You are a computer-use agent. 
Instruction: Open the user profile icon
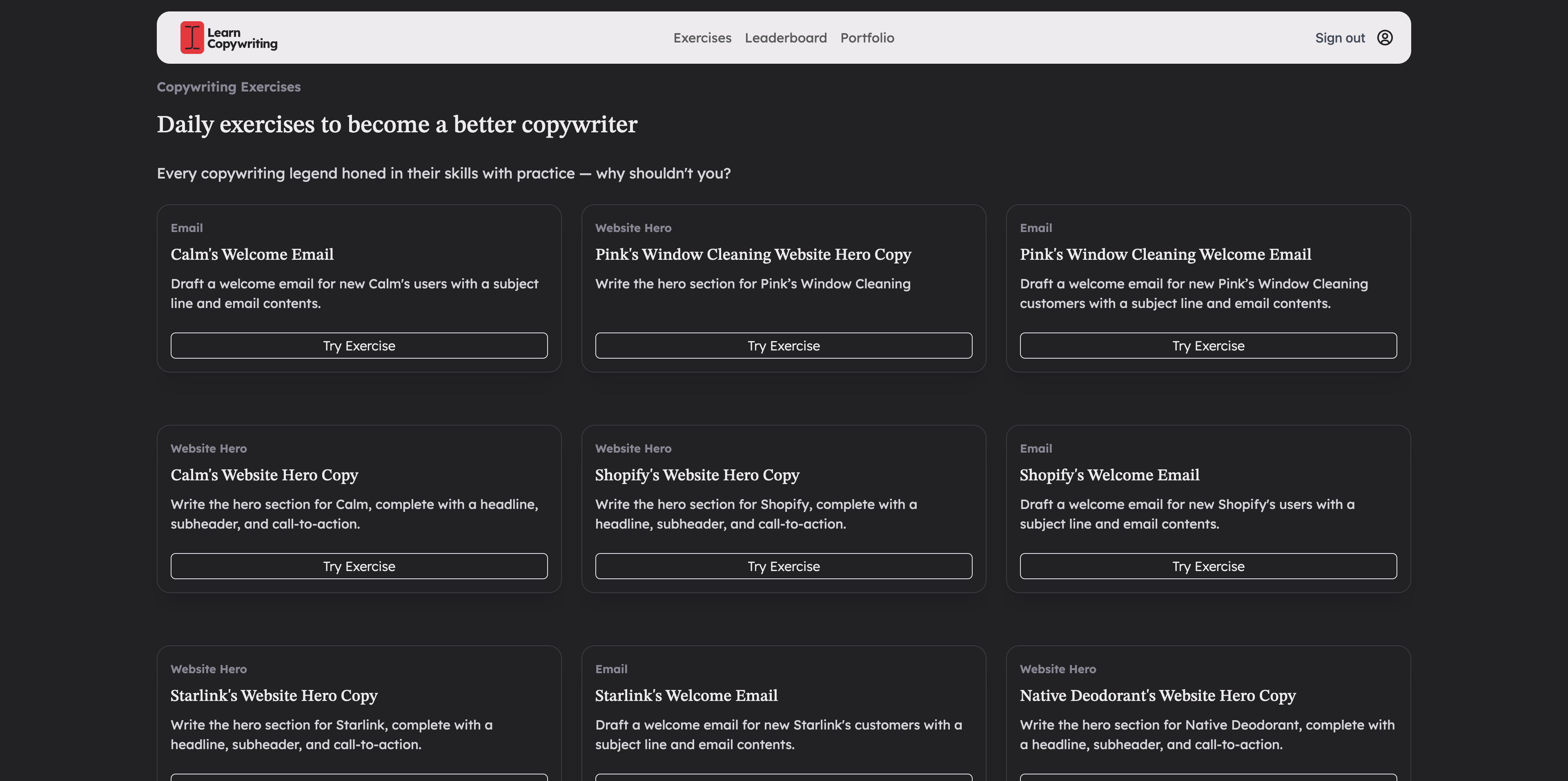click(x=1385, y=38)
